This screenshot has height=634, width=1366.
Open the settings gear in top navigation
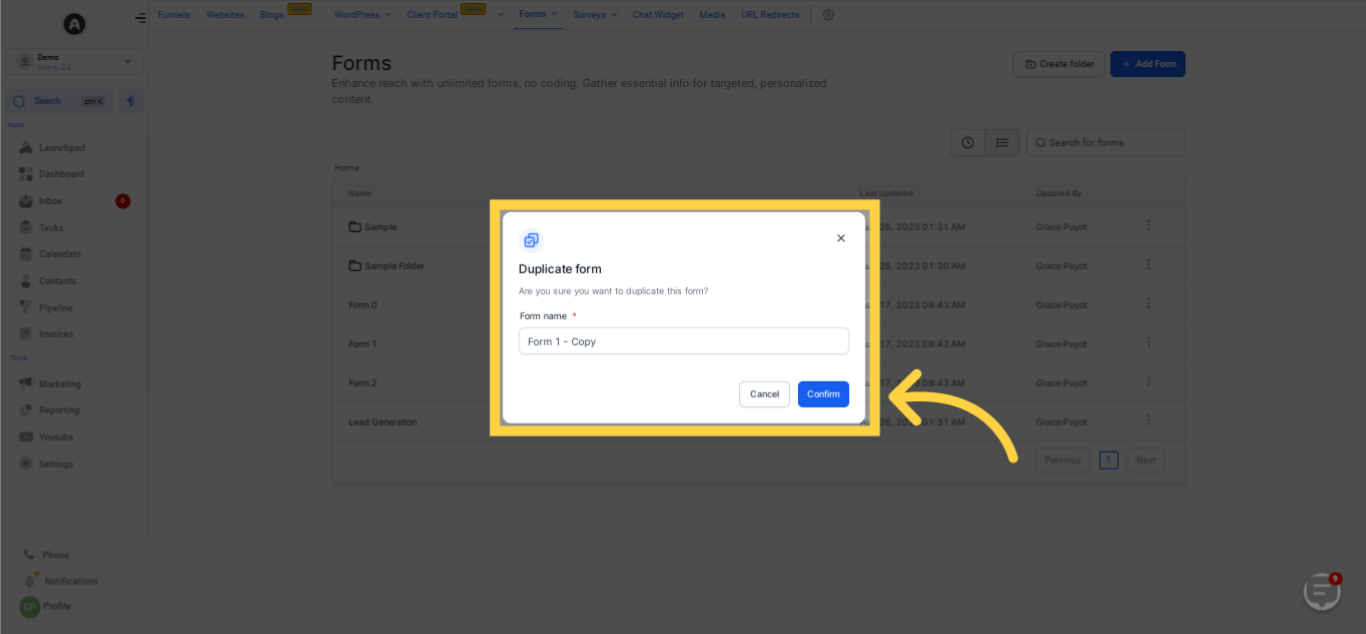click(x=828, y=15)
